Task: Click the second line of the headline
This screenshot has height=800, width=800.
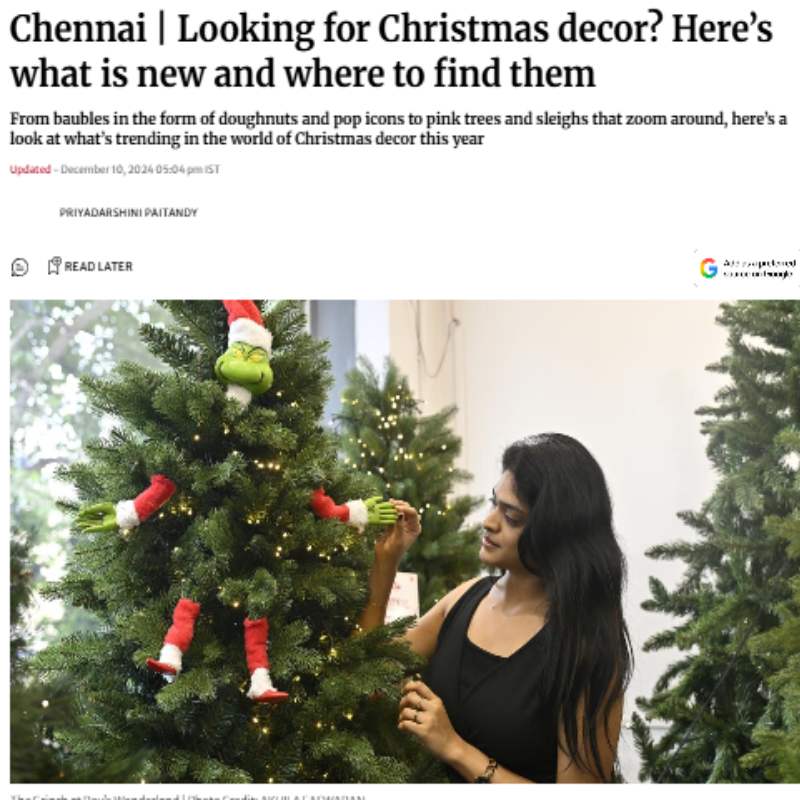Action: [x=303, y=73]
